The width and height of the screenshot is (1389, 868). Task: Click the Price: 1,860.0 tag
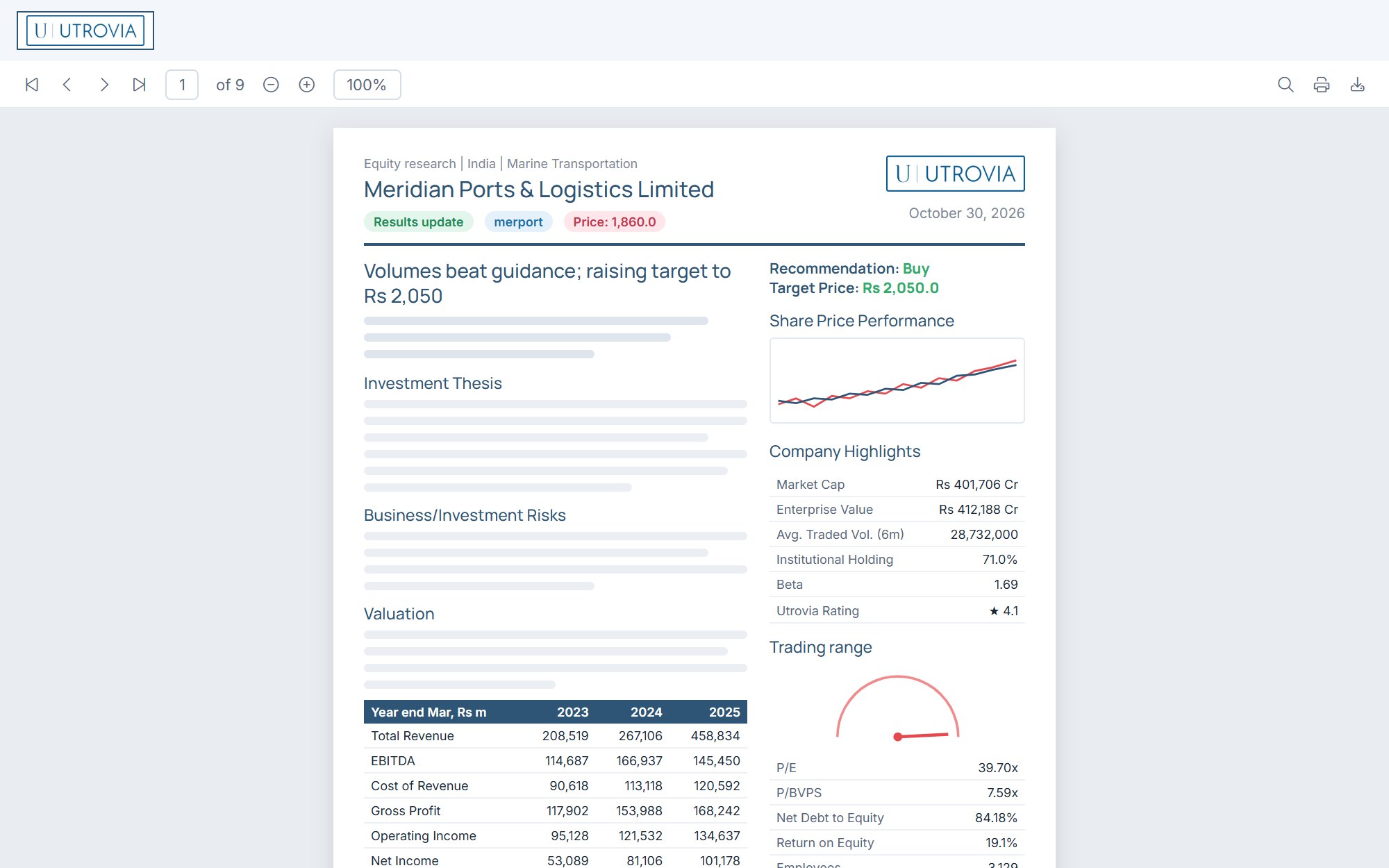(x=614, y=222)
